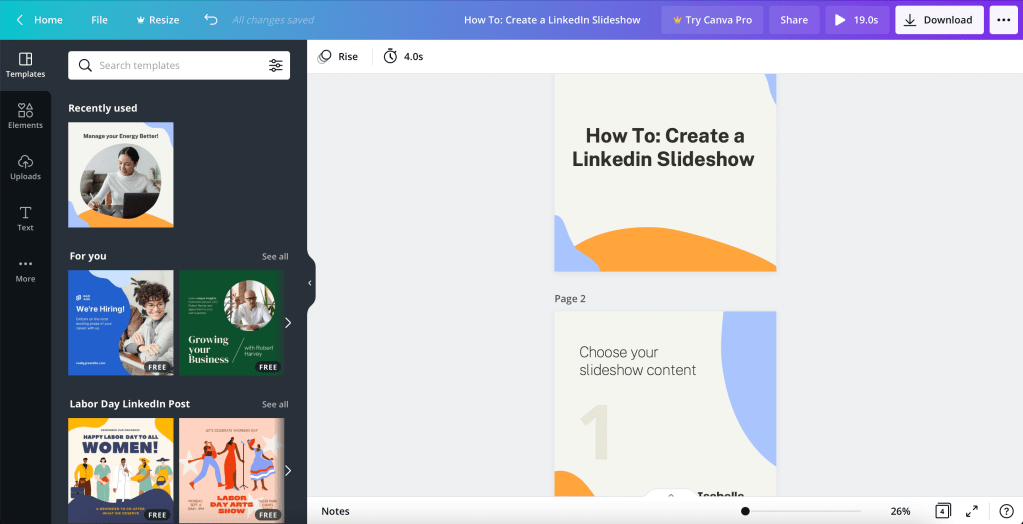Open the page count grid view
The image size is (1023, 524).
click(942, 511)
